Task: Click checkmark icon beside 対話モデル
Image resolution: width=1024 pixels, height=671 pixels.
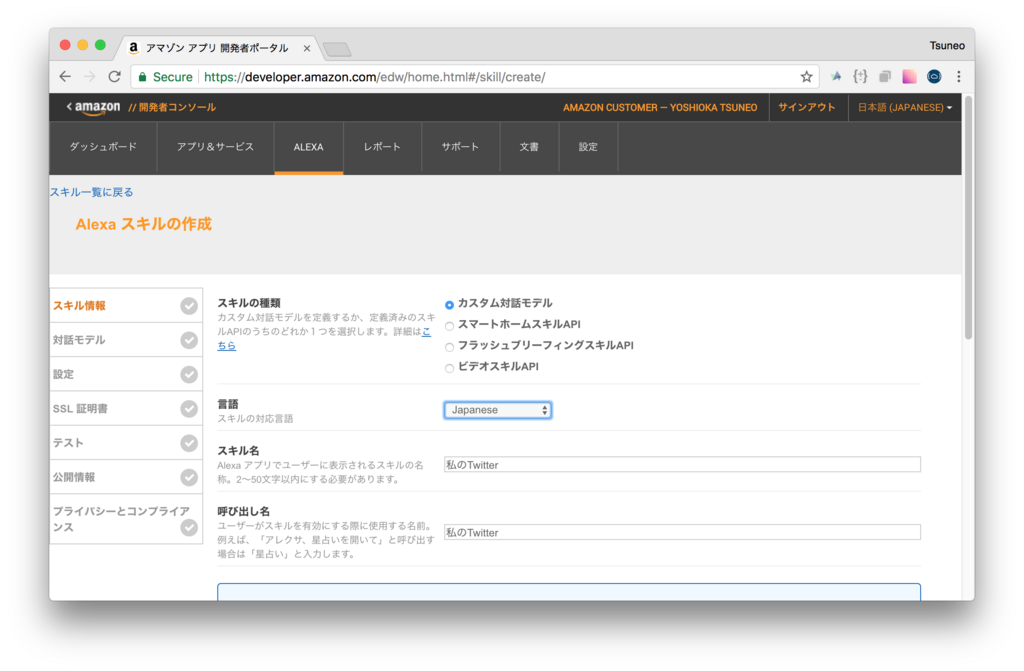Action: pos(189,340)
